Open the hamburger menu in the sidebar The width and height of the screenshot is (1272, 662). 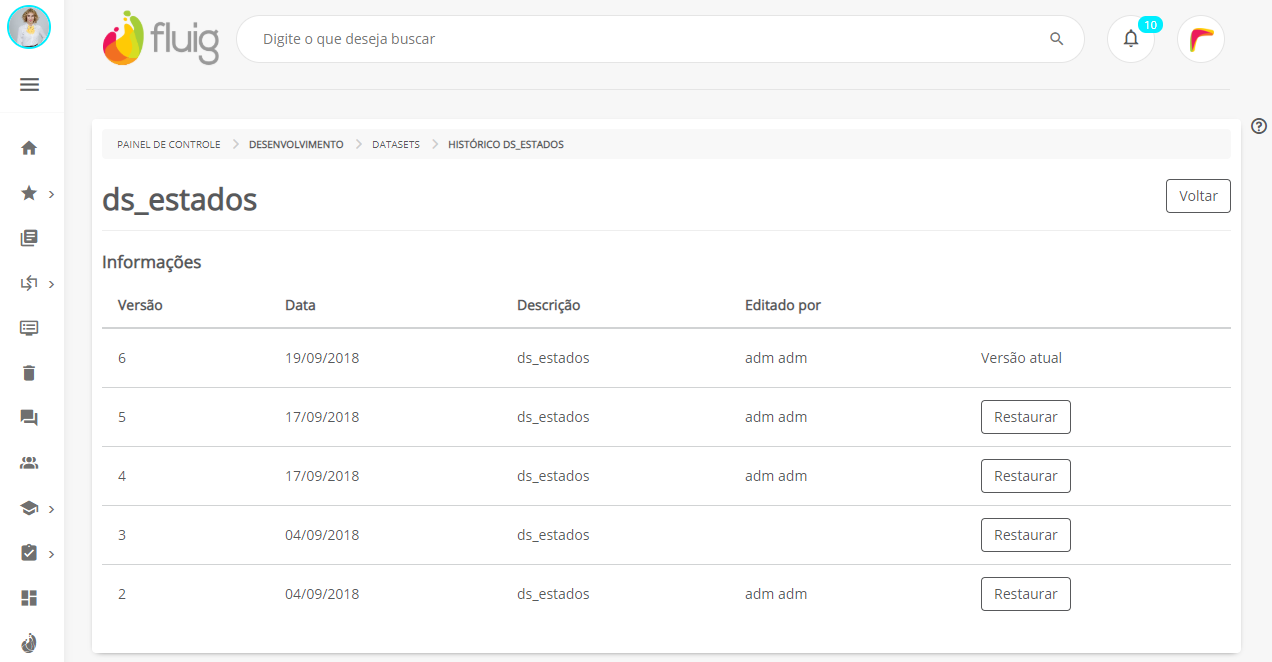pos(29,85)
